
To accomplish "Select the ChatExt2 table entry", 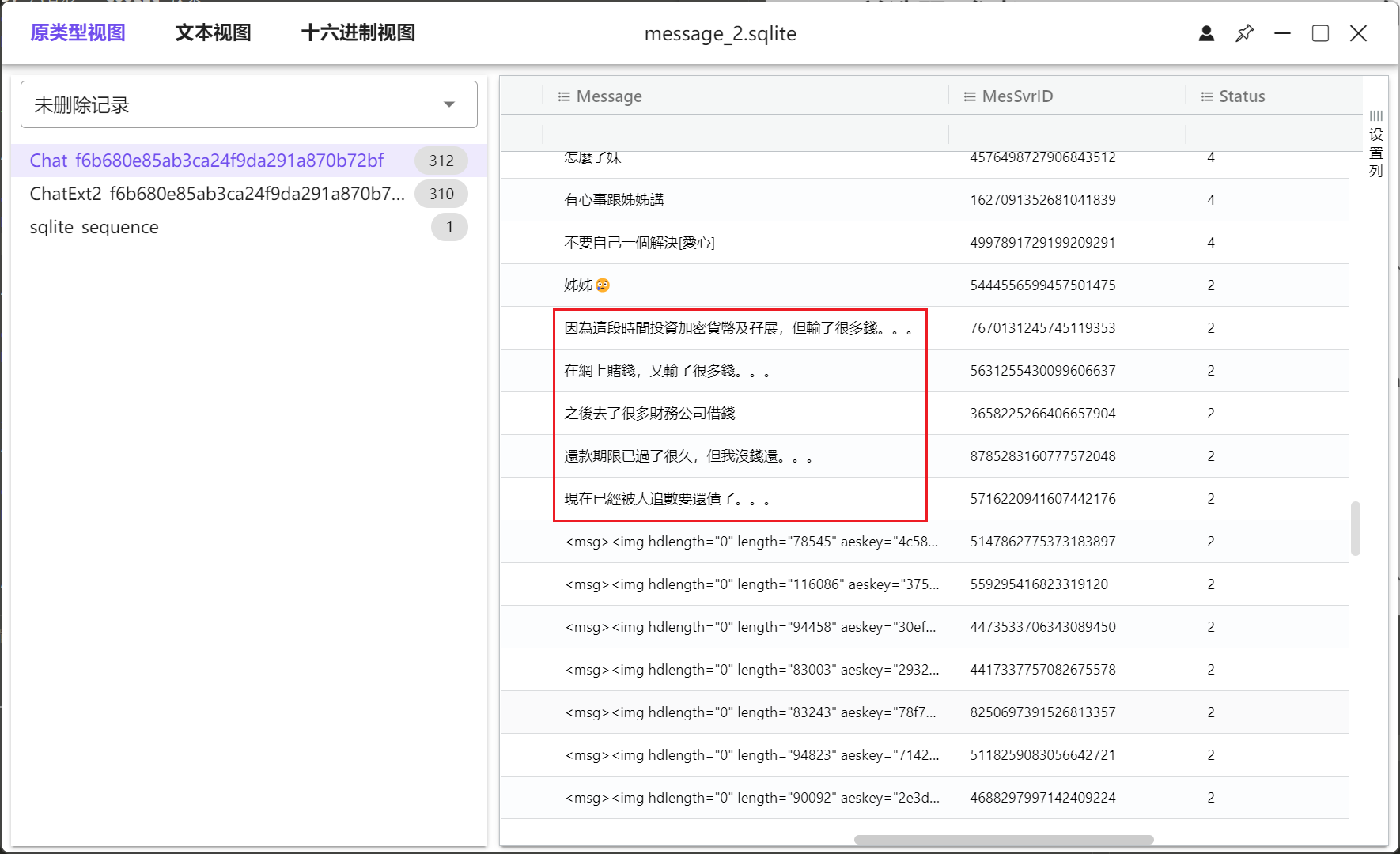I will coord(217,194).
